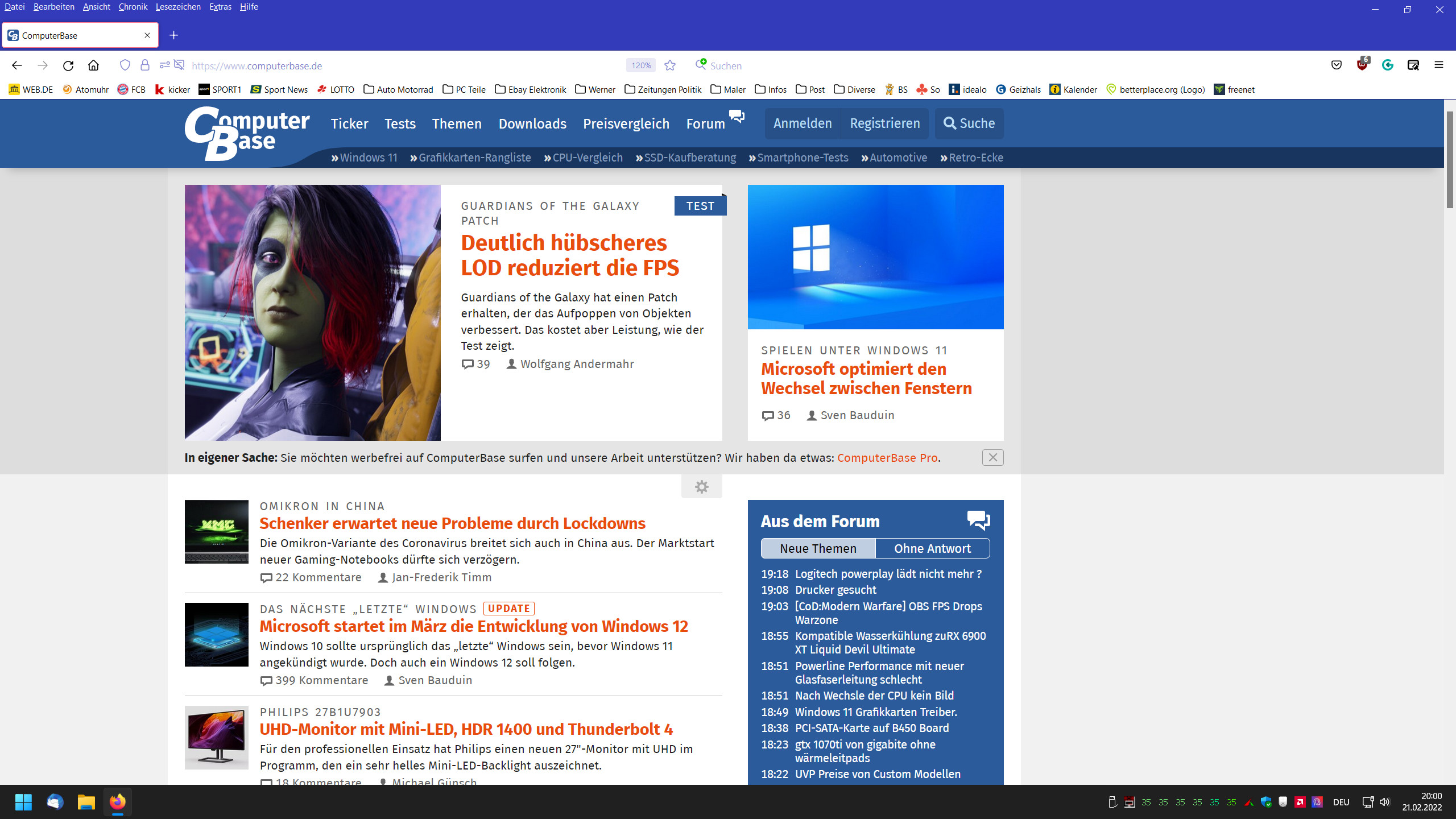This screenshot has width=1456, height=819.
Task: Open the Chronik menu
Action: point(133,7)
